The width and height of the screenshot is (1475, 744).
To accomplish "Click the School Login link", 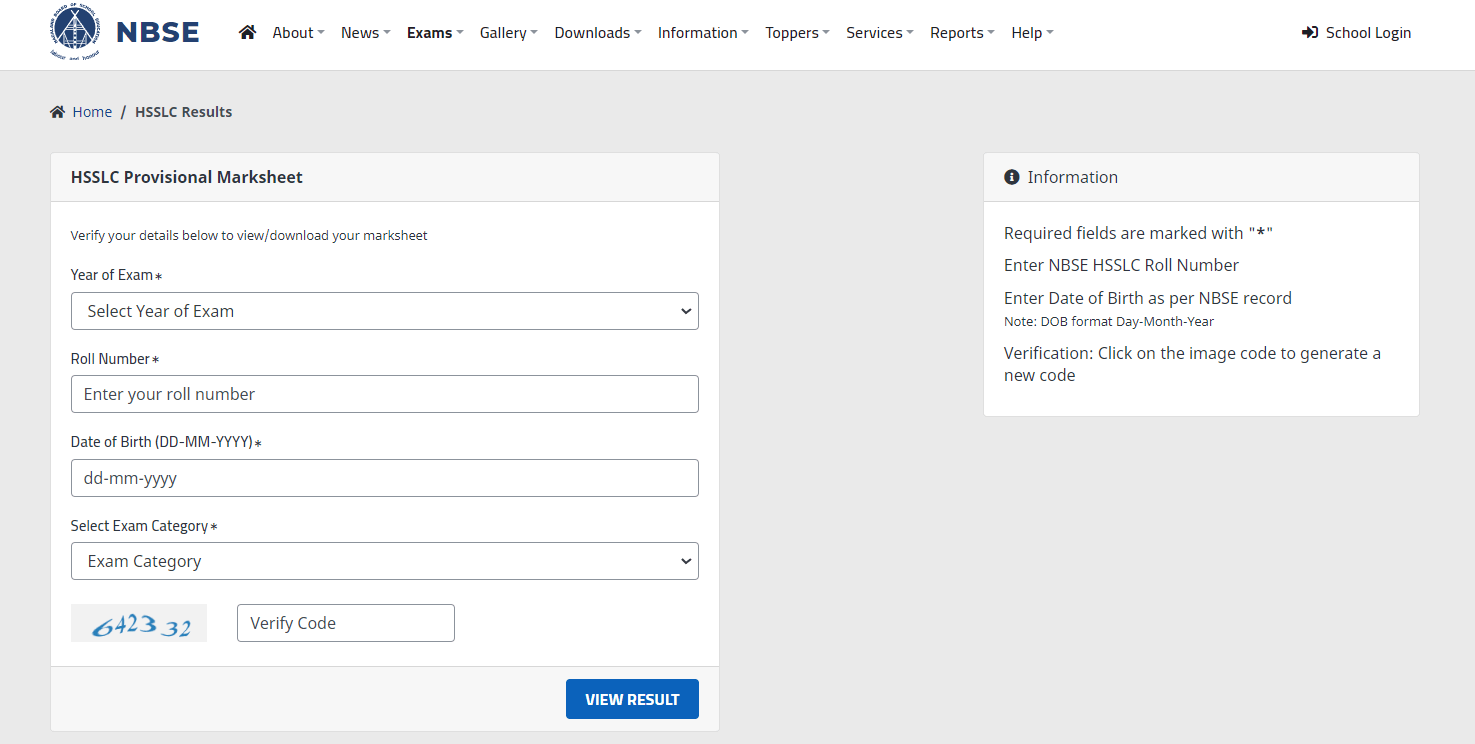I will click(x=1356, y=33).
